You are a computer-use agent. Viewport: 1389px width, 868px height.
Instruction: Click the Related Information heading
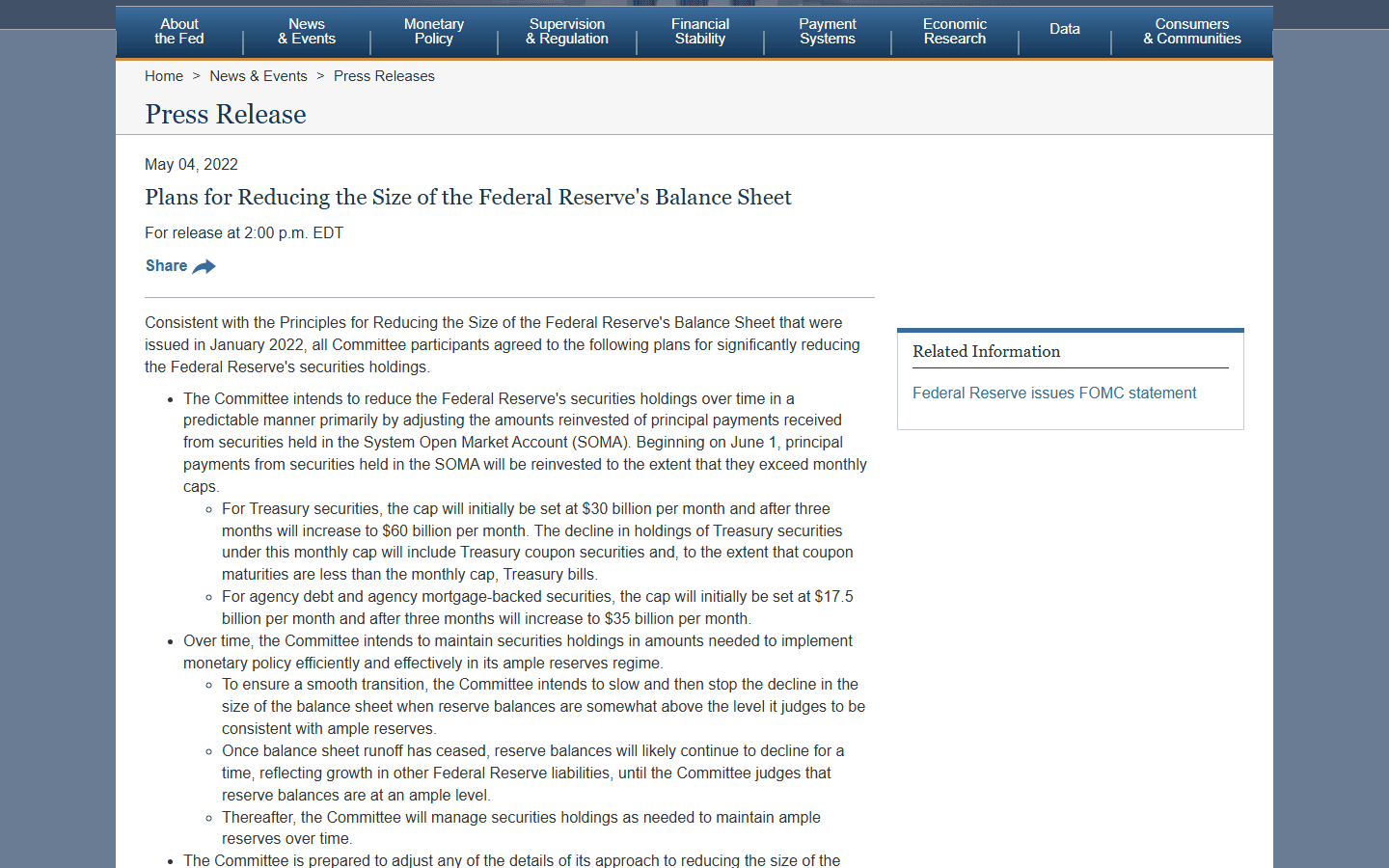pyautogui.click(x=986, y=352)
